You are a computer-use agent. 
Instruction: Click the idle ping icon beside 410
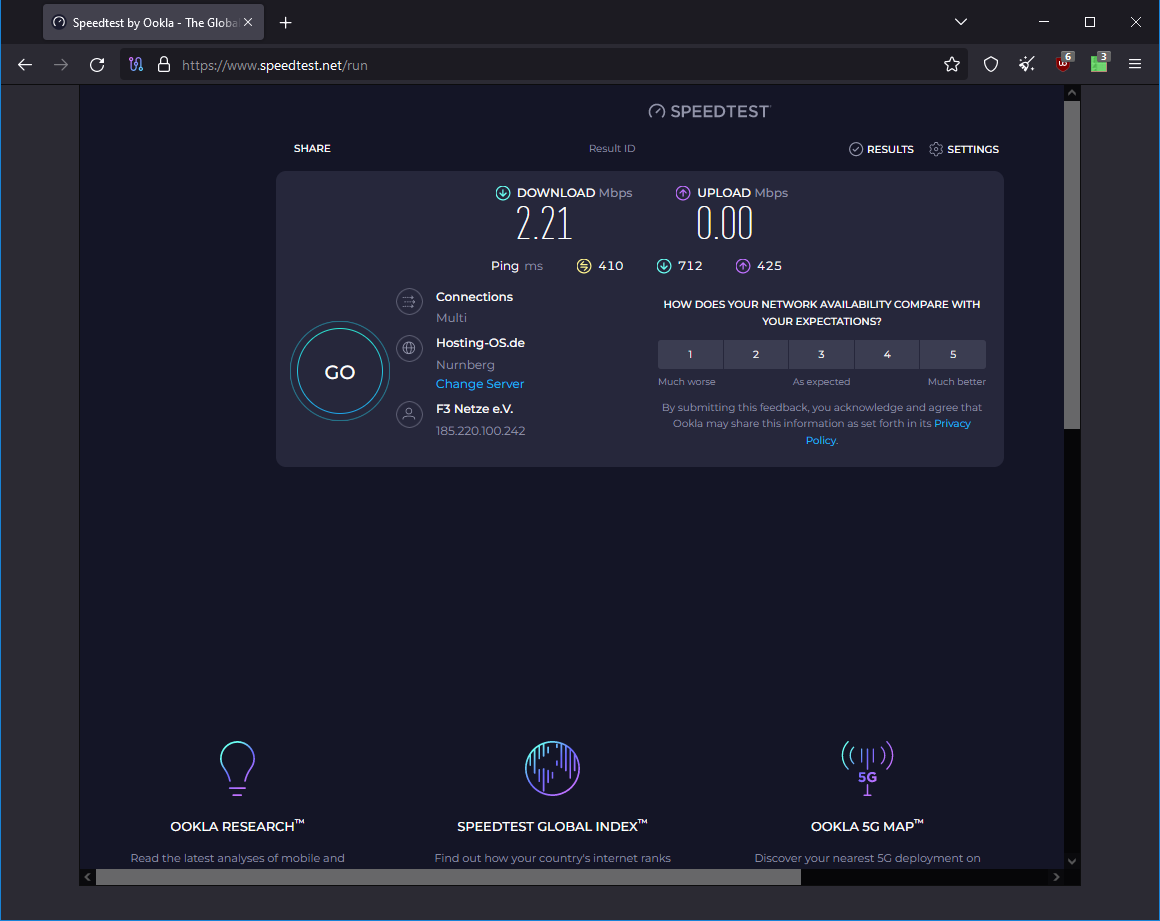pos(584,266)
